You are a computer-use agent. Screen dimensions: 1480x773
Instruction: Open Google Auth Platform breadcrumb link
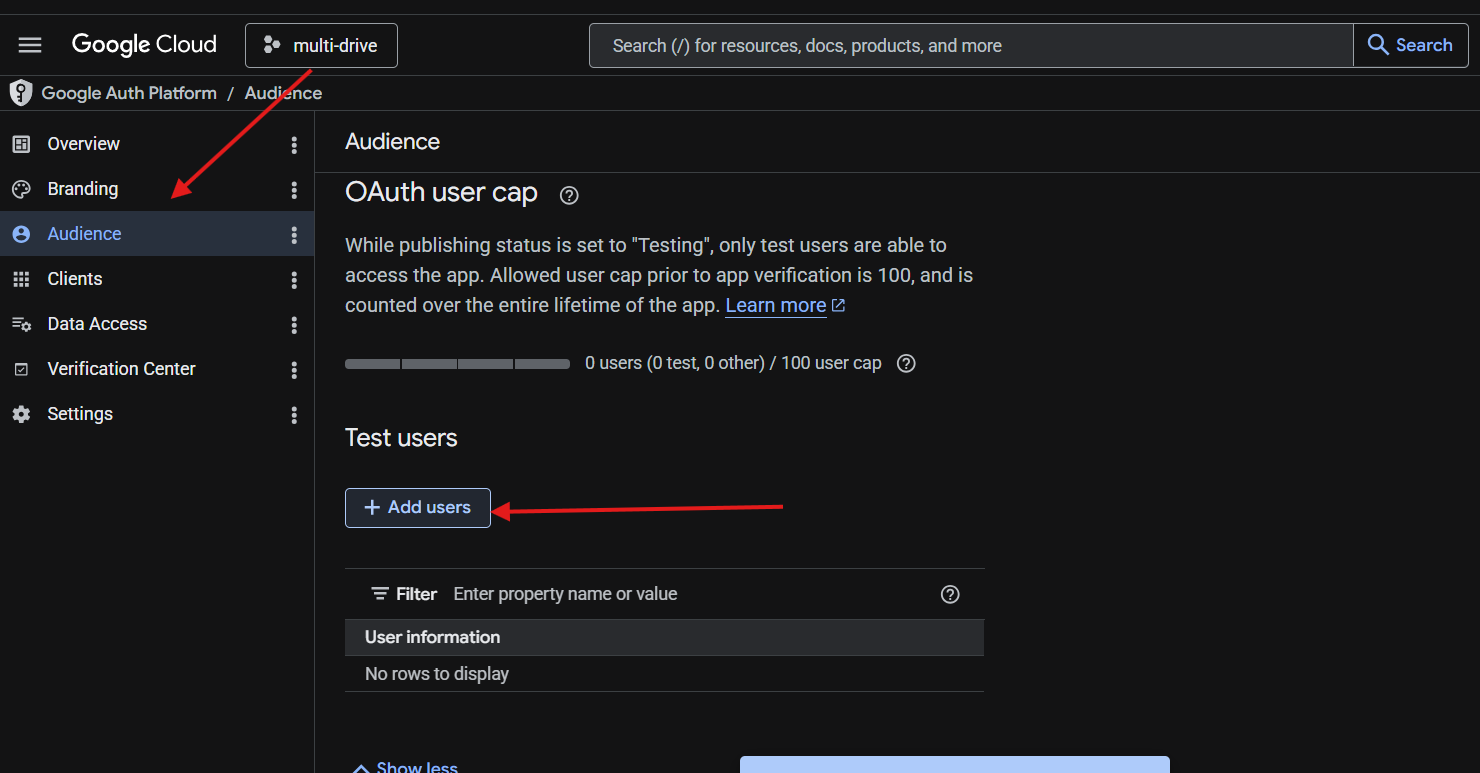[129, 93]
